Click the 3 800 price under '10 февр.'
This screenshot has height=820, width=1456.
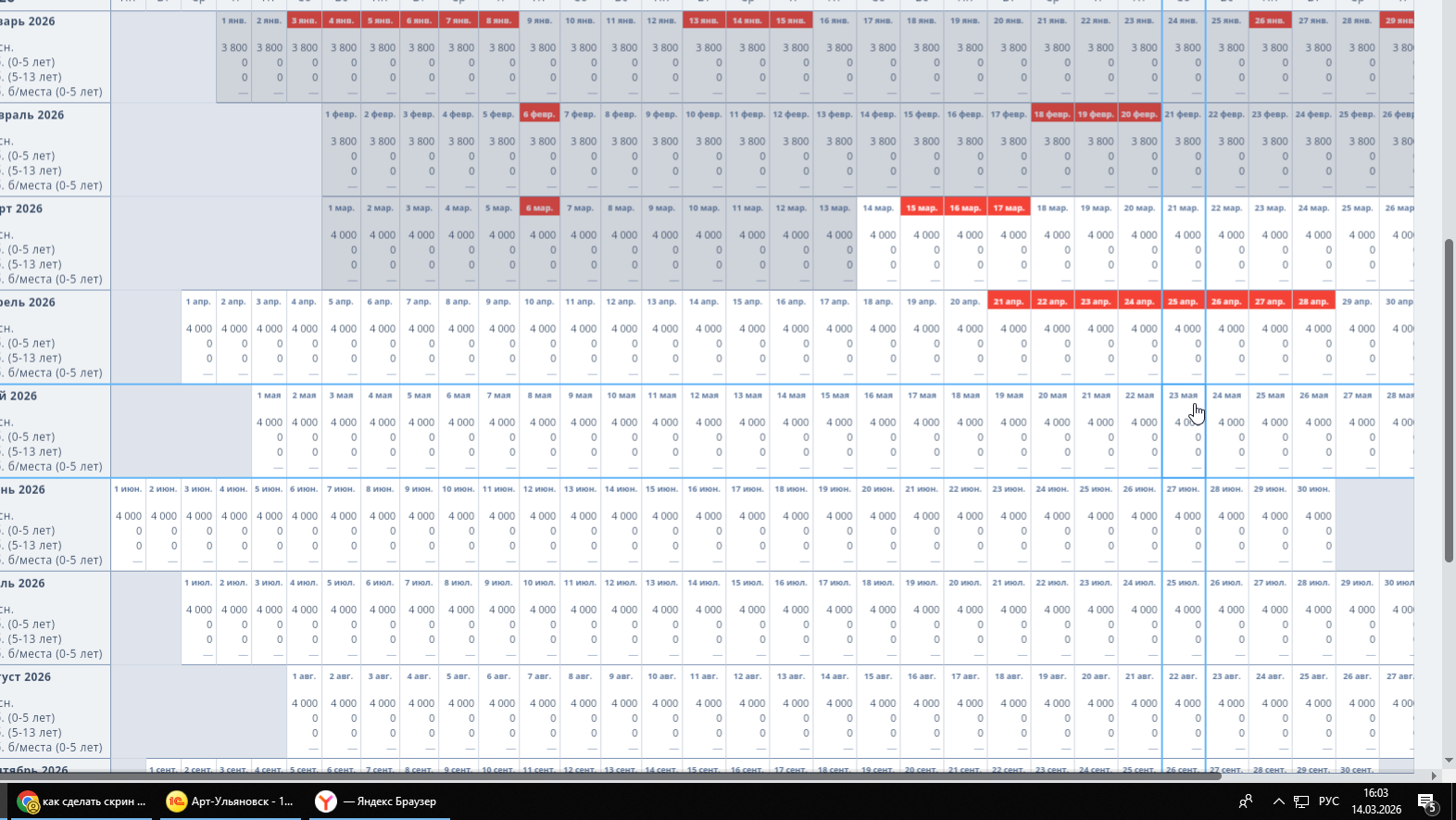pos(709,141)
